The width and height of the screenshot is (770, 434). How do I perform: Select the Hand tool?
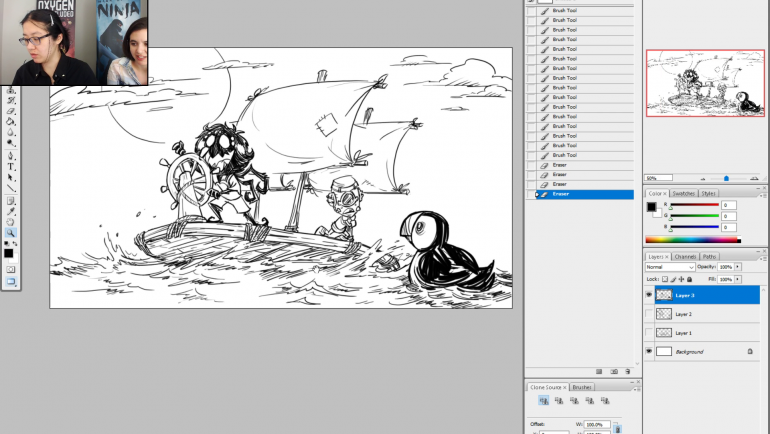pos(12,222)
